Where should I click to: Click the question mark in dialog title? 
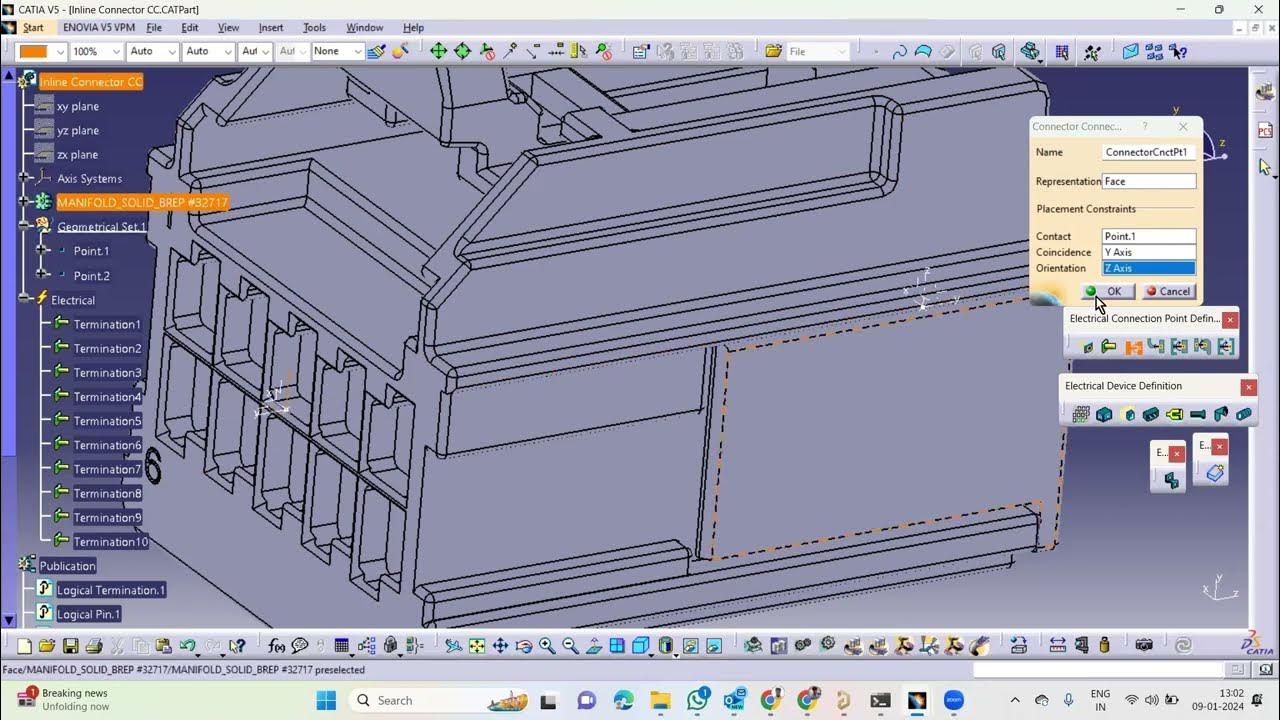point(1145,127)
